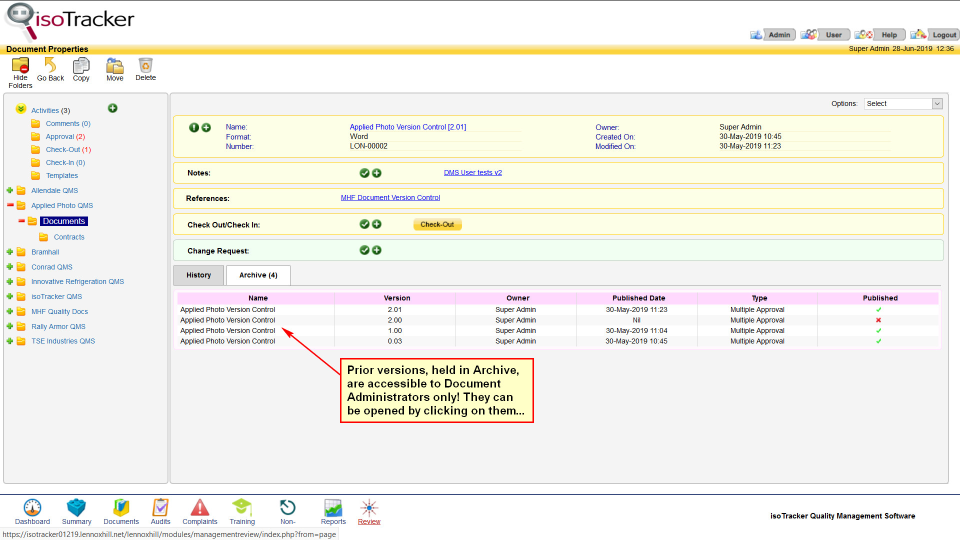The height and width of the screenshot is (540, 960).
Task: Click the Move document icon
Action: point(115,65)
